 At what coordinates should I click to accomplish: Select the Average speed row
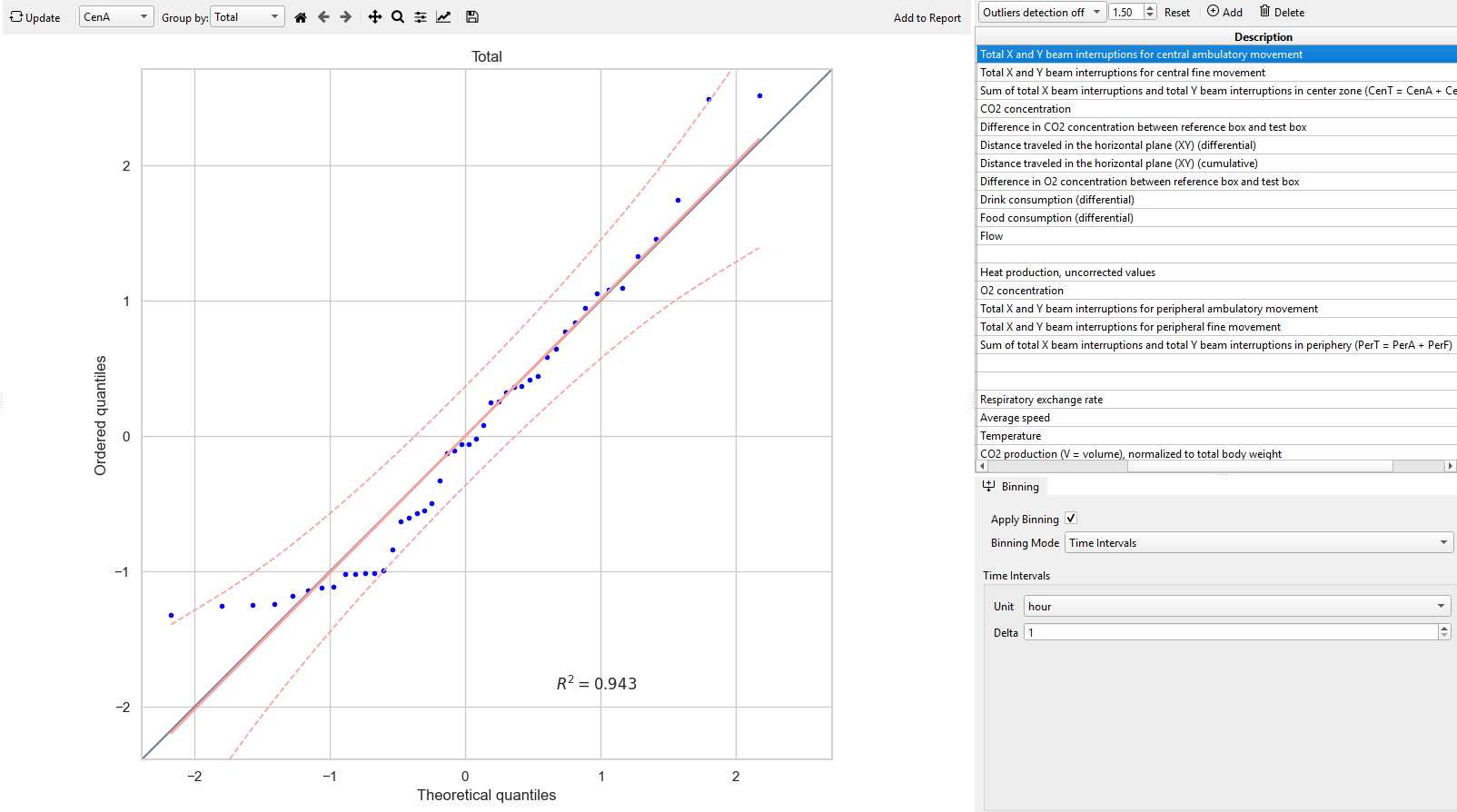point(1216,418)
